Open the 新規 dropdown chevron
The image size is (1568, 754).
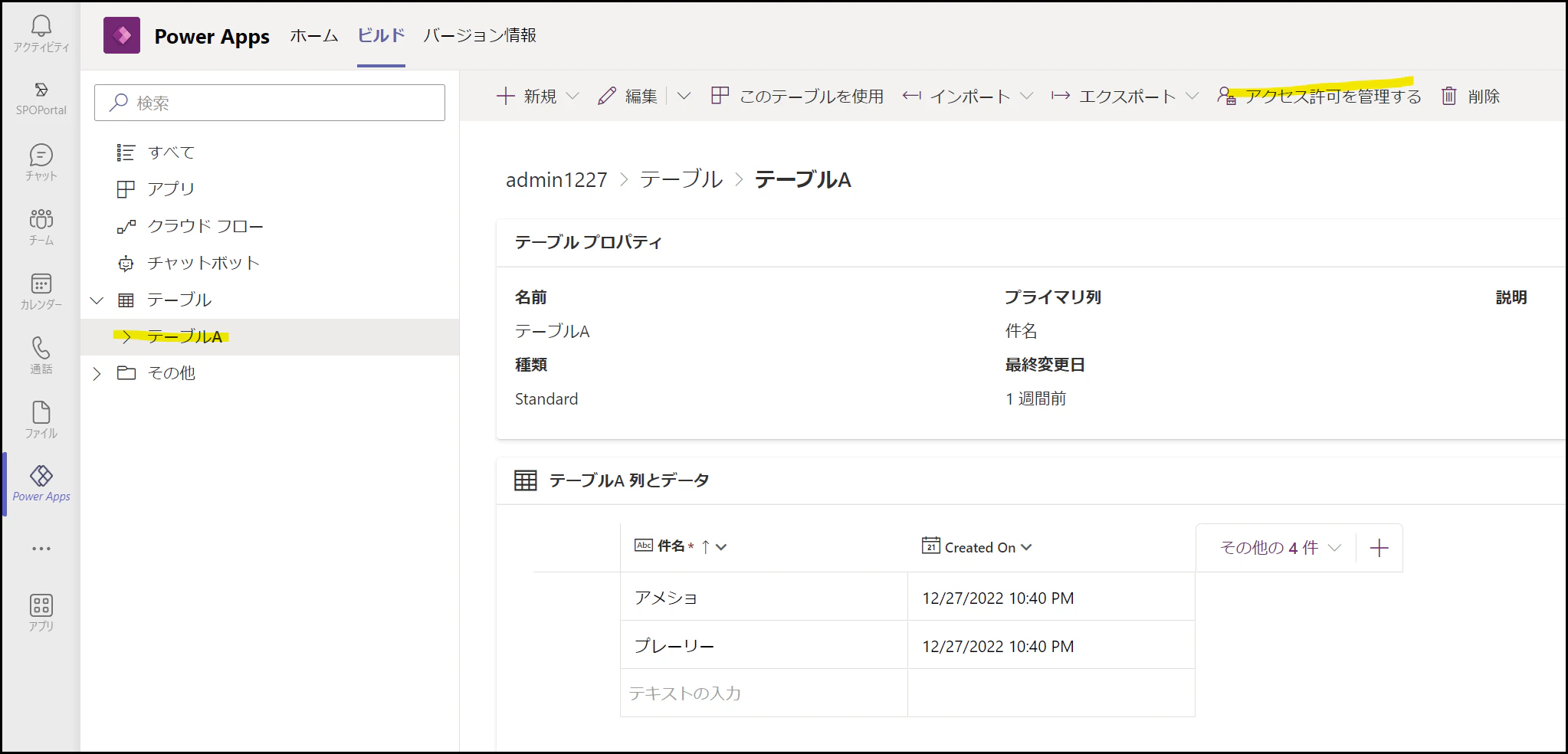[x=572, y=96]
